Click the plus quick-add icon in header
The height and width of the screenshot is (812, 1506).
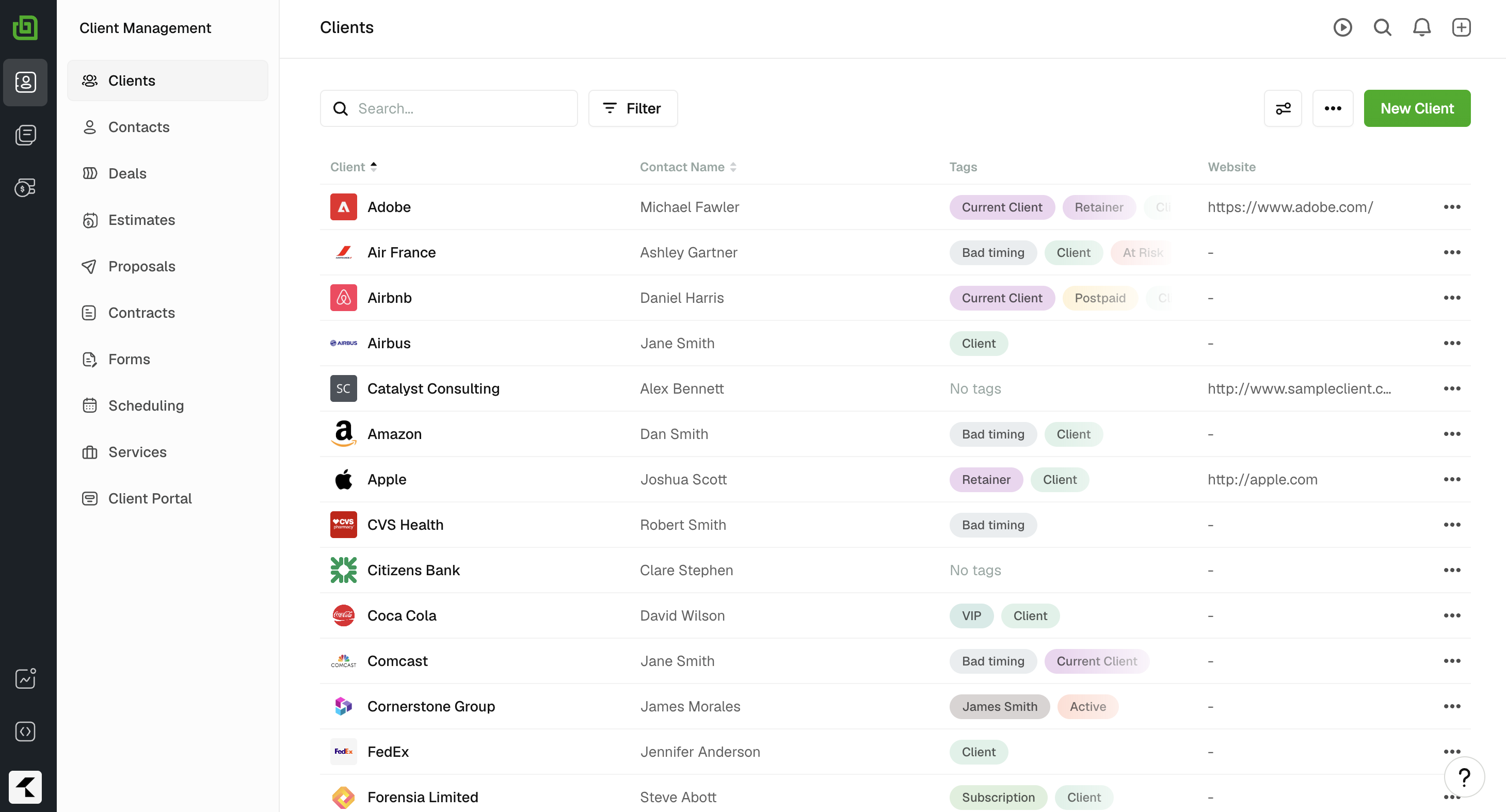[x=1461, y=27]
